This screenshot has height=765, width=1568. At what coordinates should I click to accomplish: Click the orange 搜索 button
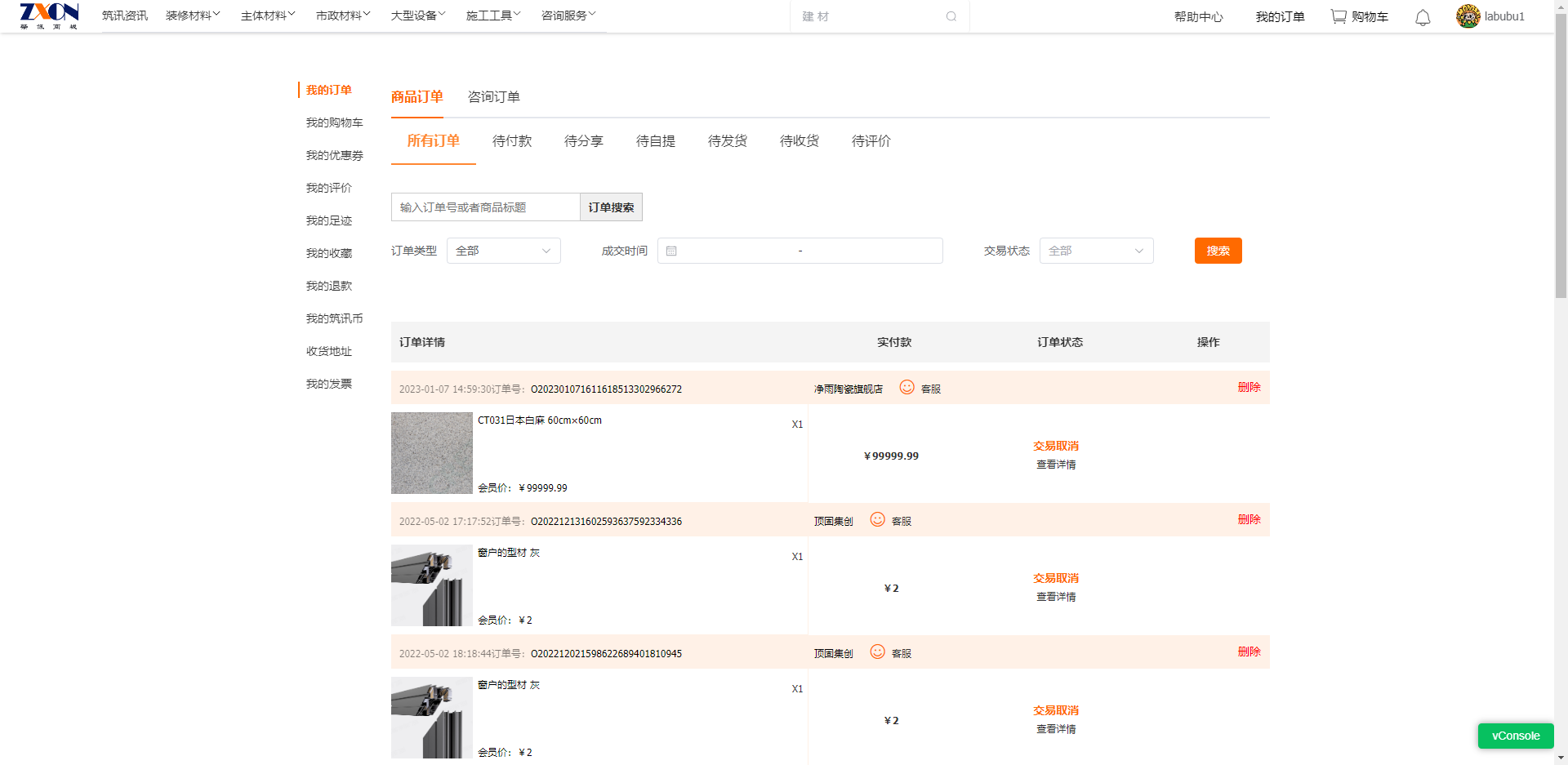1218,251
